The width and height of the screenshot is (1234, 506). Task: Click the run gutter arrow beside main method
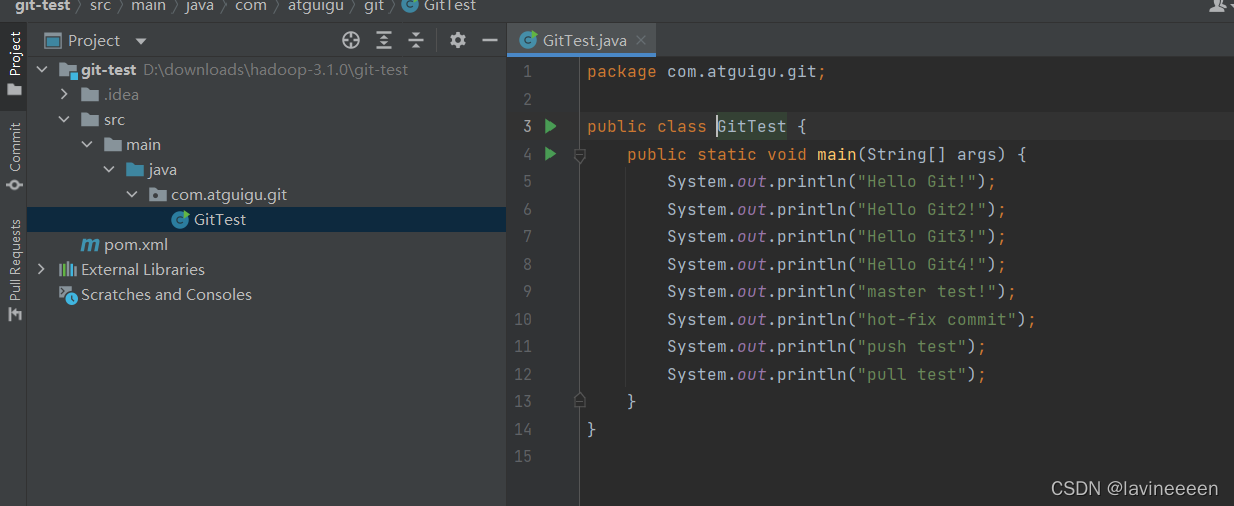(x=550, y=154)
